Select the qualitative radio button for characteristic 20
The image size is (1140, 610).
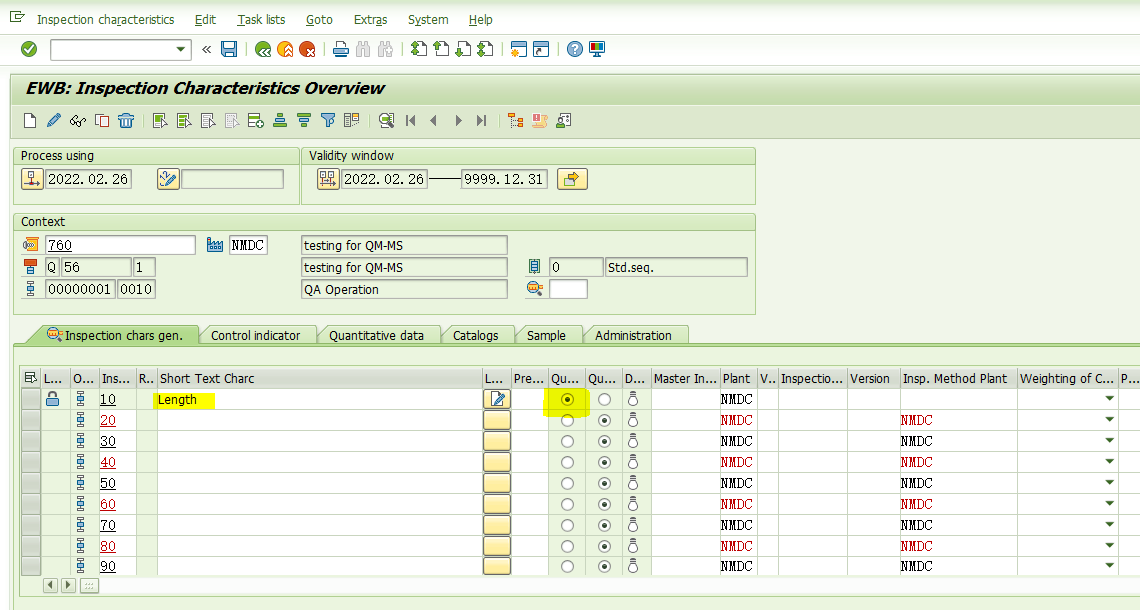[603, 420]
